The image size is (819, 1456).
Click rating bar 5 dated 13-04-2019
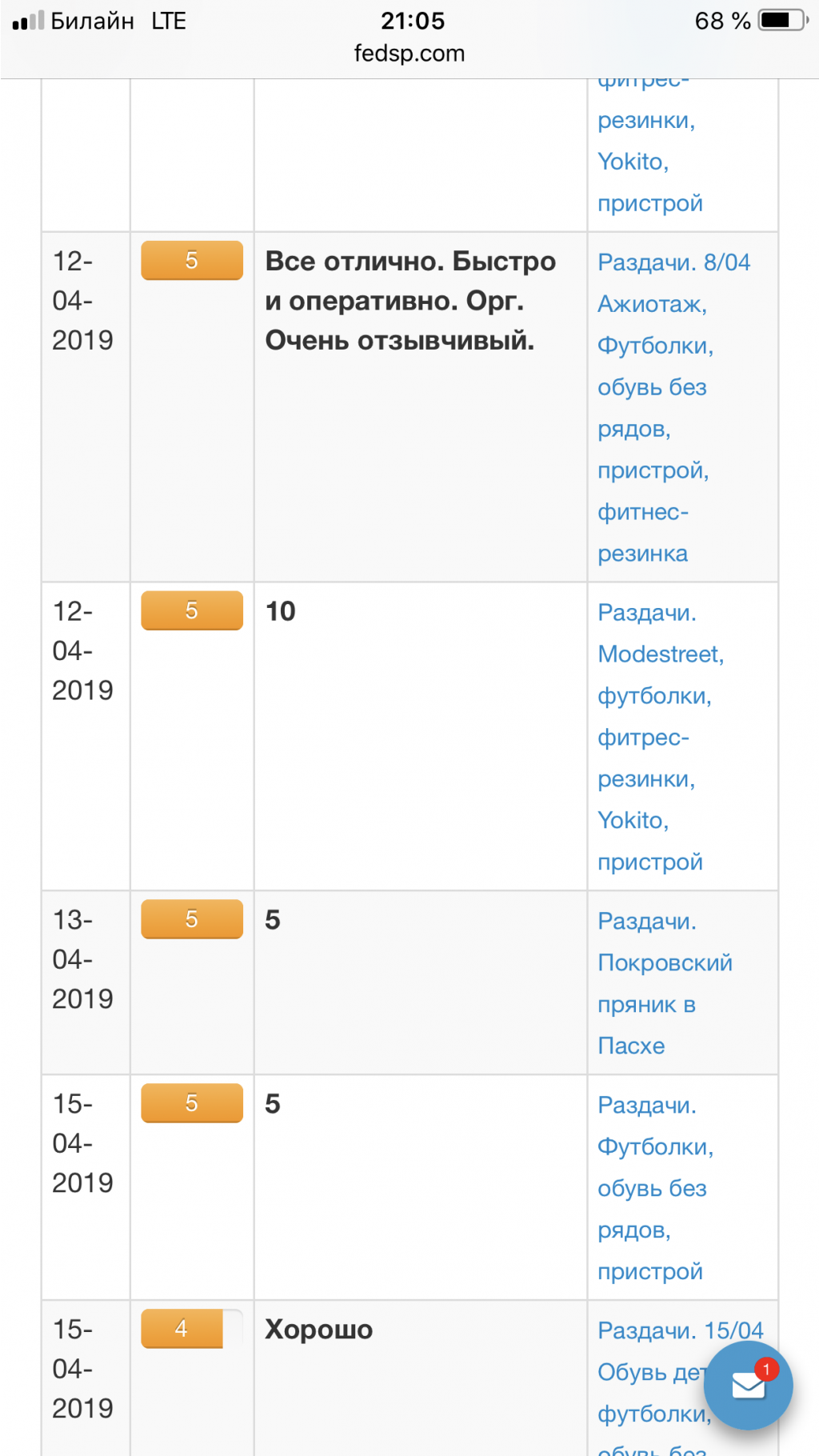[x=192, y=919]
